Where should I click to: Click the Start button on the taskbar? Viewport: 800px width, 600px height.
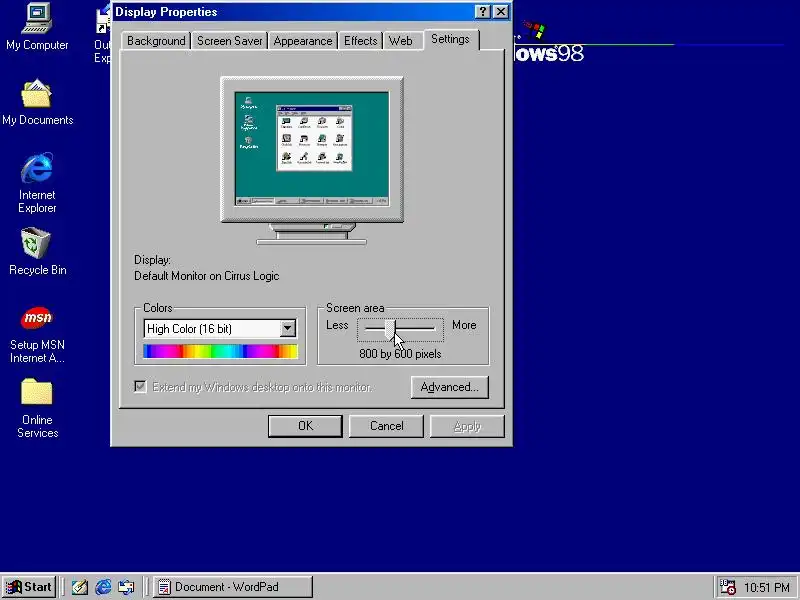coord(29,587)
